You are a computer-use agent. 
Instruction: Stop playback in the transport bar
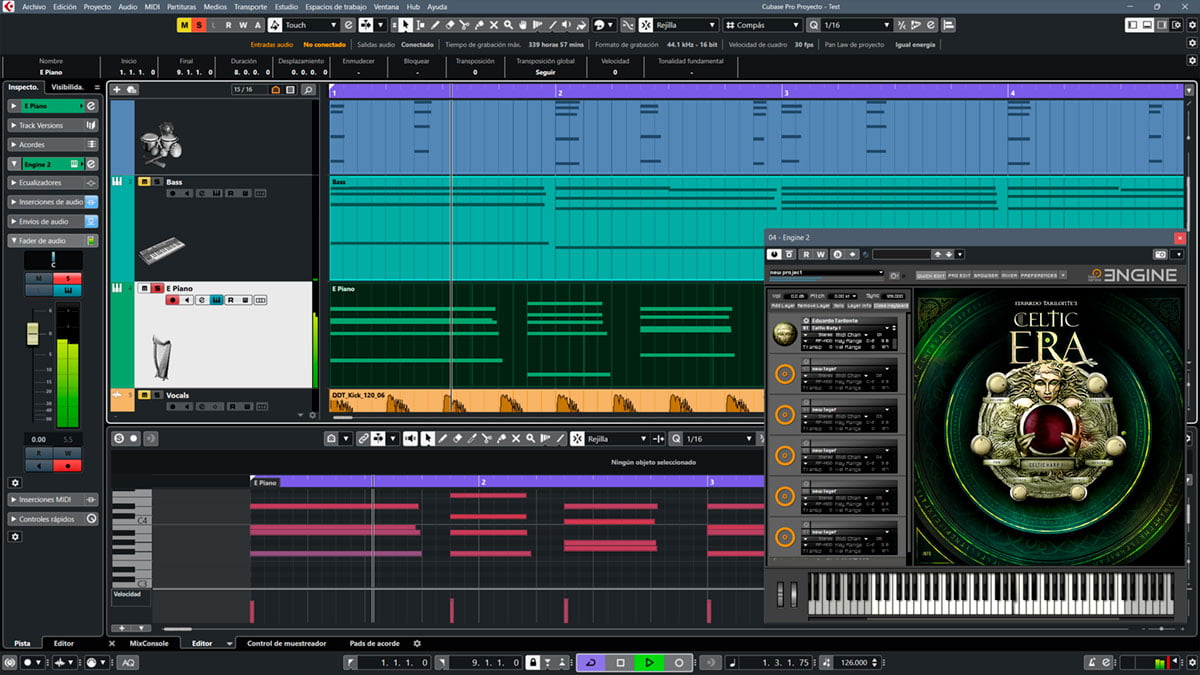(x=620, y=662)
